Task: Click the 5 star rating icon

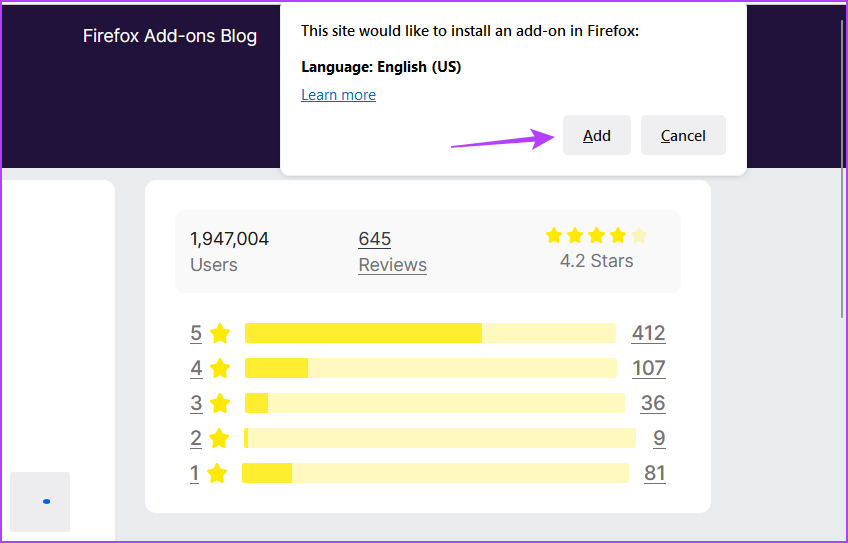Action: click(220, 333)
